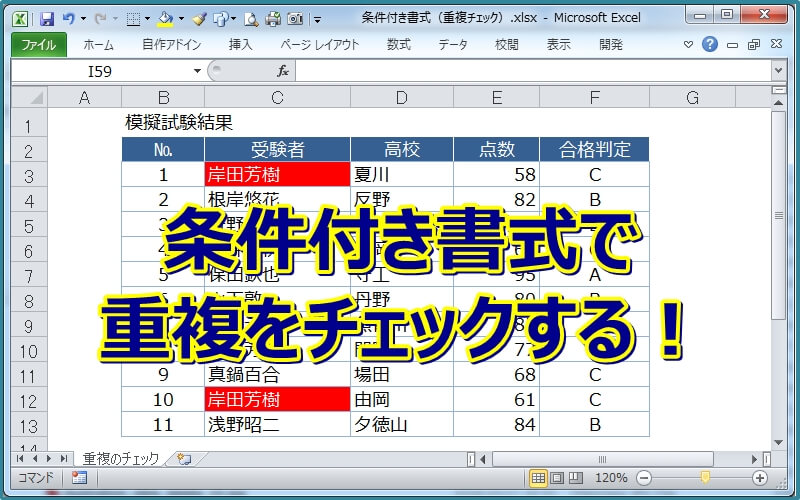Click the Select All corner triangle
The image size is (800, 500).
30,97
